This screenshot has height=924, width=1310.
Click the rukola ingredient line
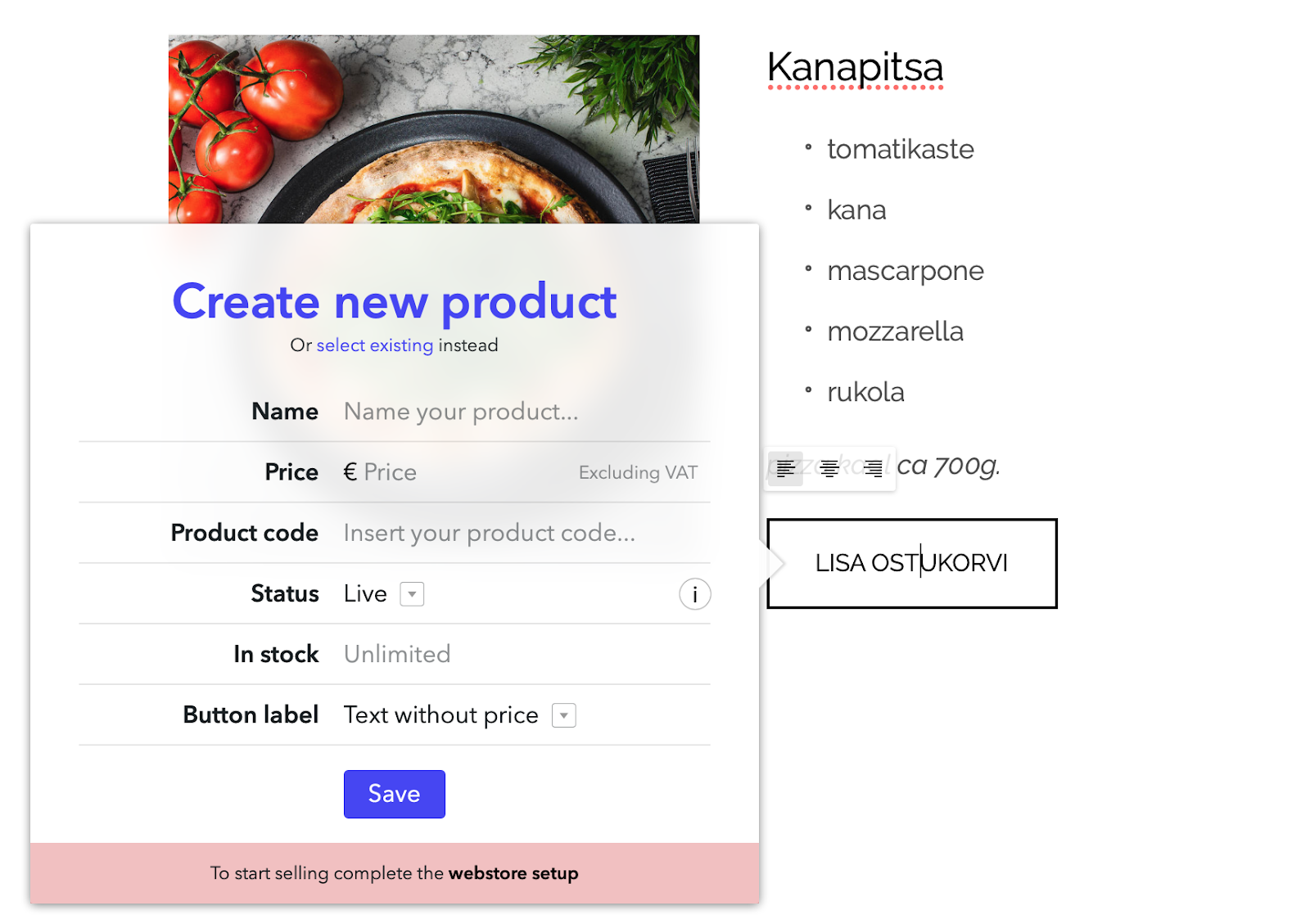click(865, 392)
